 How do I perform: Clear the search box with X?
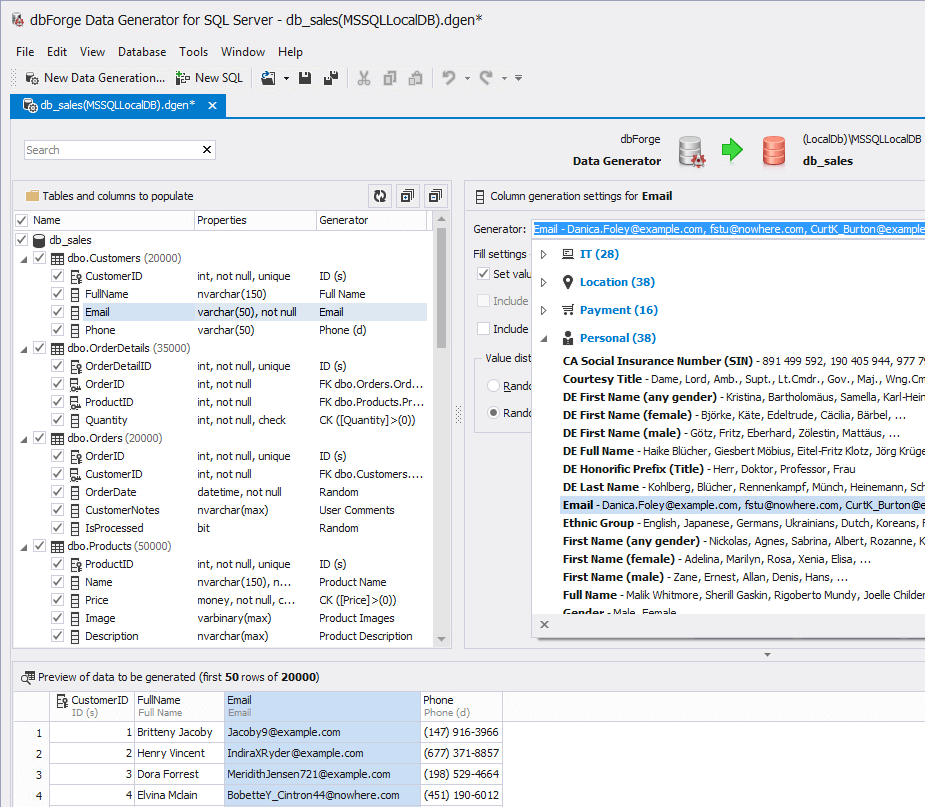coord(207,150)
